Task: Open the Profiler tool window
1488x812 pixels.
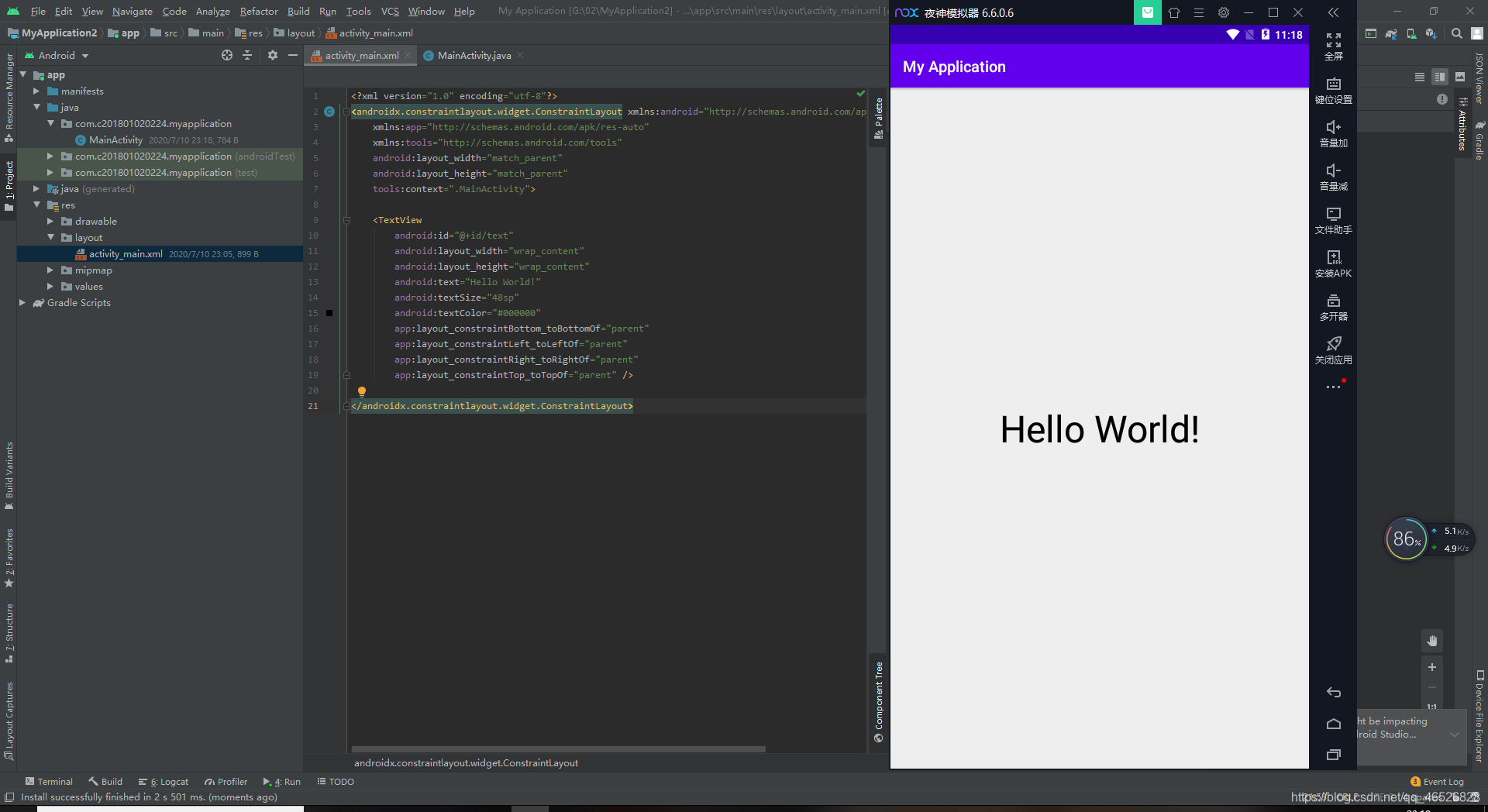Action: tap(226, 782)
